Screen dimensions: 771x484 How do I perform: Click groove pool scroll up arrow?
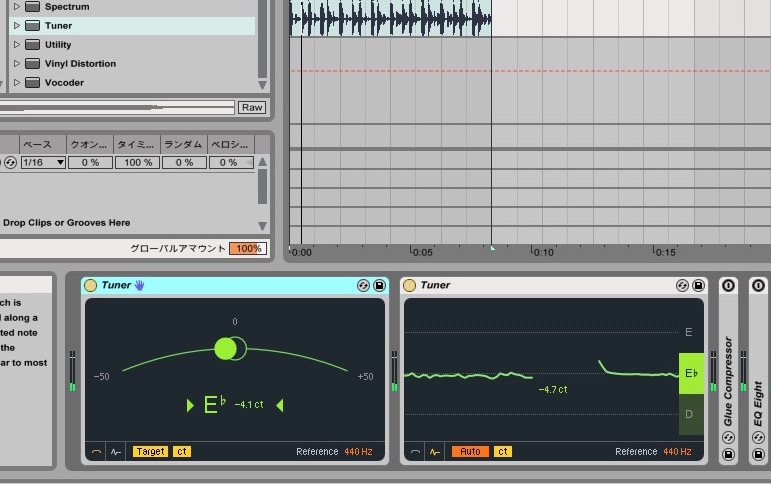[263, 161]
